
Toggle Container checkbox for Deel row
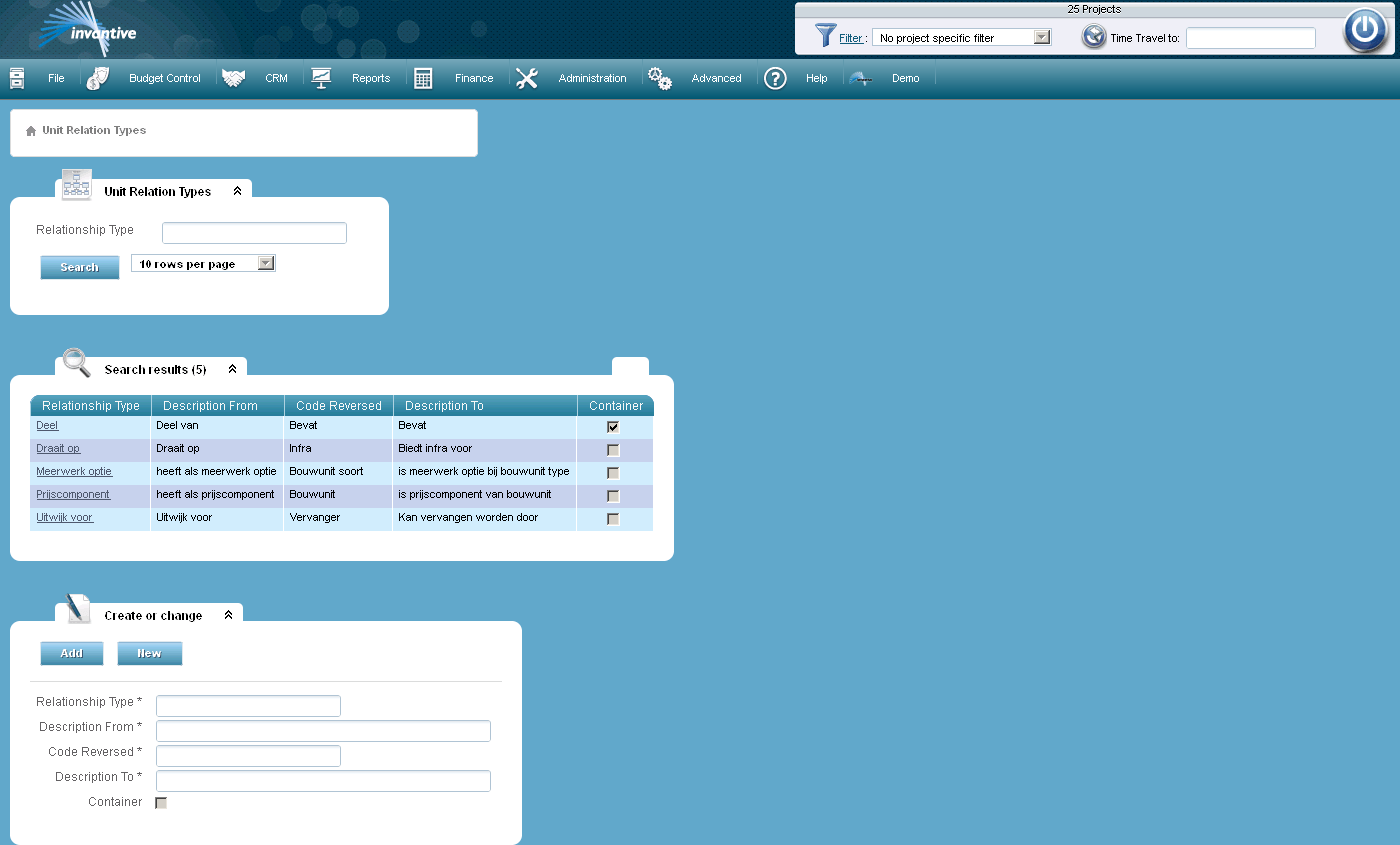click(x=613, y=427)
